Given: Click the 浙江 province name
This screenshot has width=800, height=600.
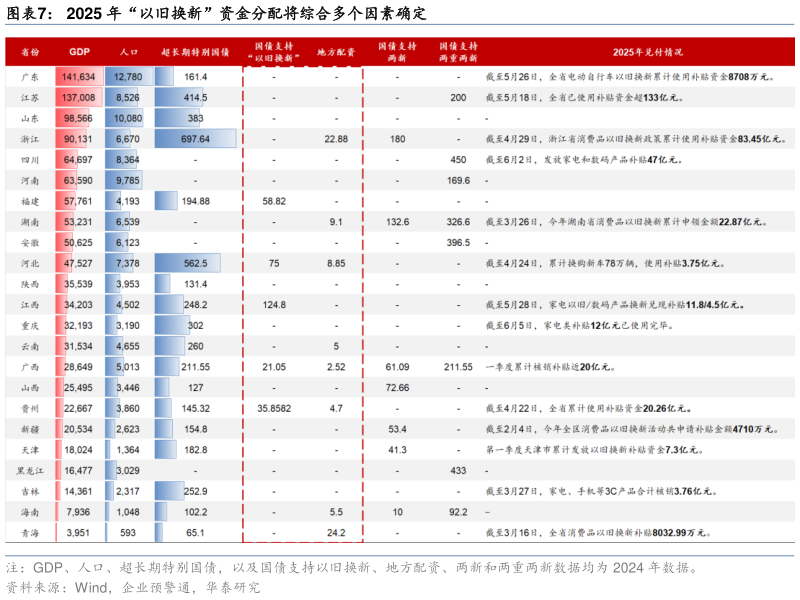Looking at the screenshot, I should [30, 138].
